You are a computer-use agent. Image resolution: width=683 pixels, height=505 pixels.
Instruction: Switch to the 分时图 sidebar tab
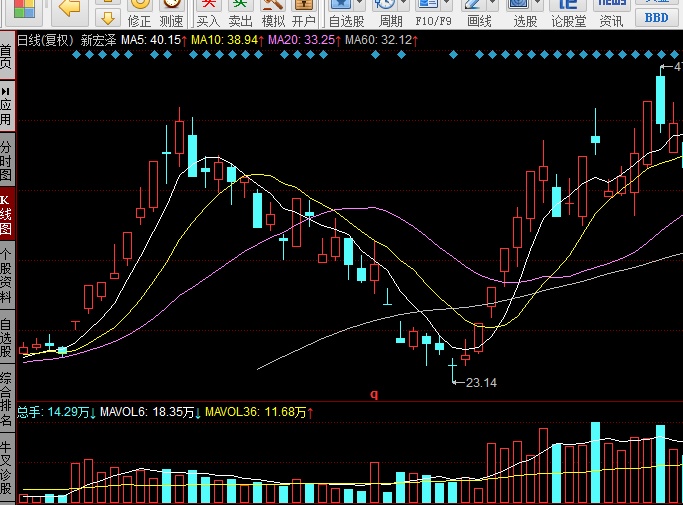point(7,159)
